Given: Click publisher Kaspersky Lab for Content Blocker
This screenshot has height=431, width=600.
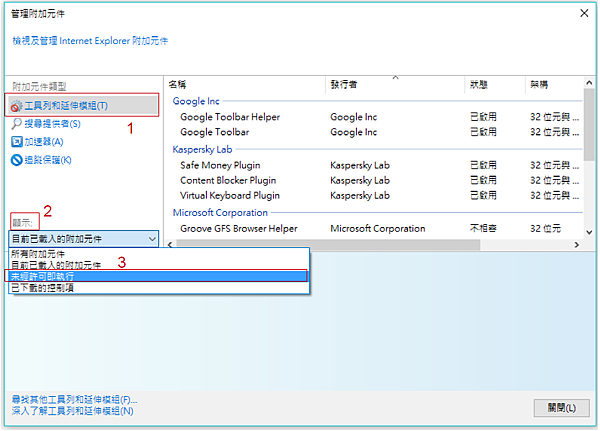Looking at the screenshot, I should point(360,180).
